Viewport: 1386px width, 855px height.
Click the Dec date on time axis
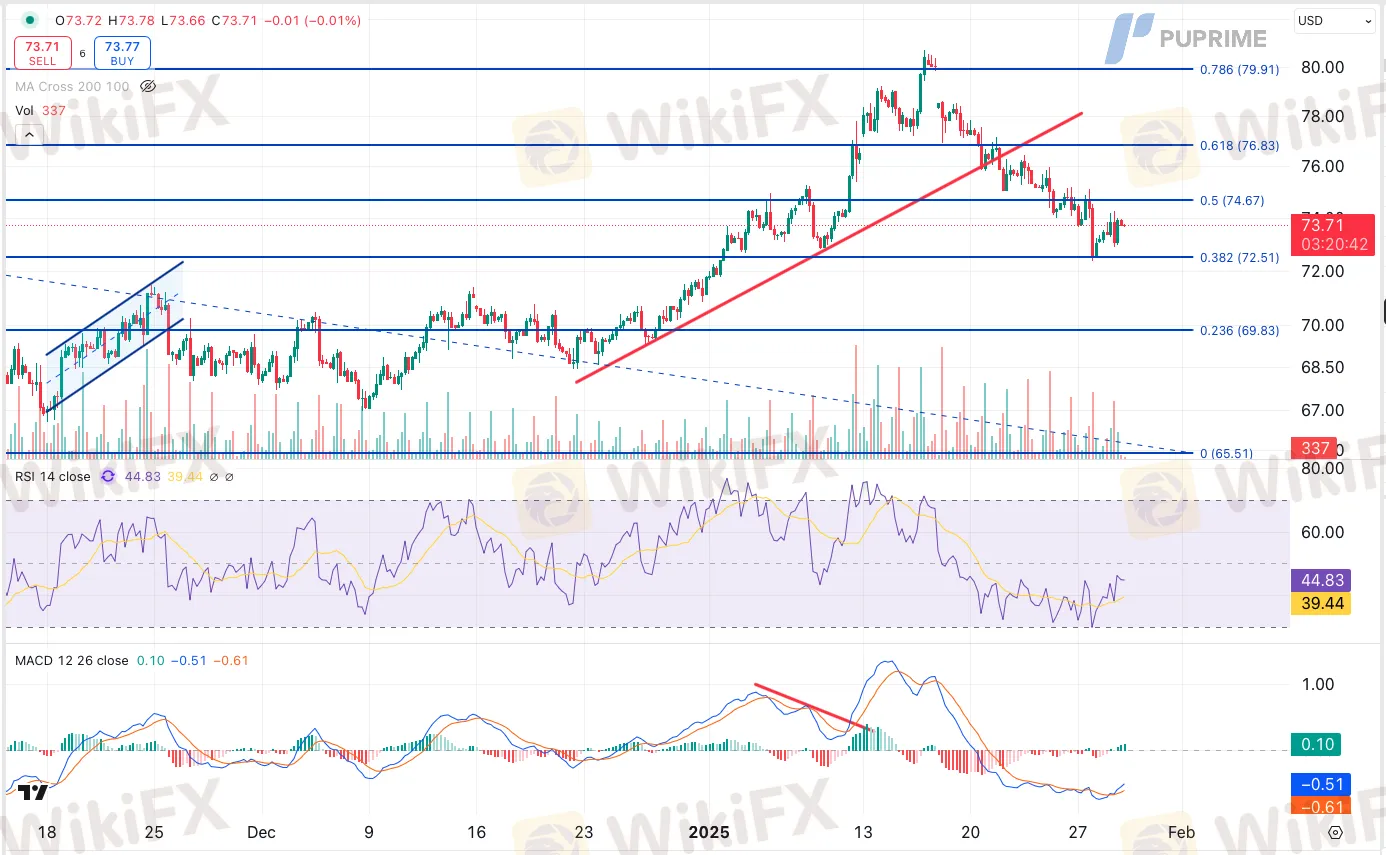coord(261,832)
